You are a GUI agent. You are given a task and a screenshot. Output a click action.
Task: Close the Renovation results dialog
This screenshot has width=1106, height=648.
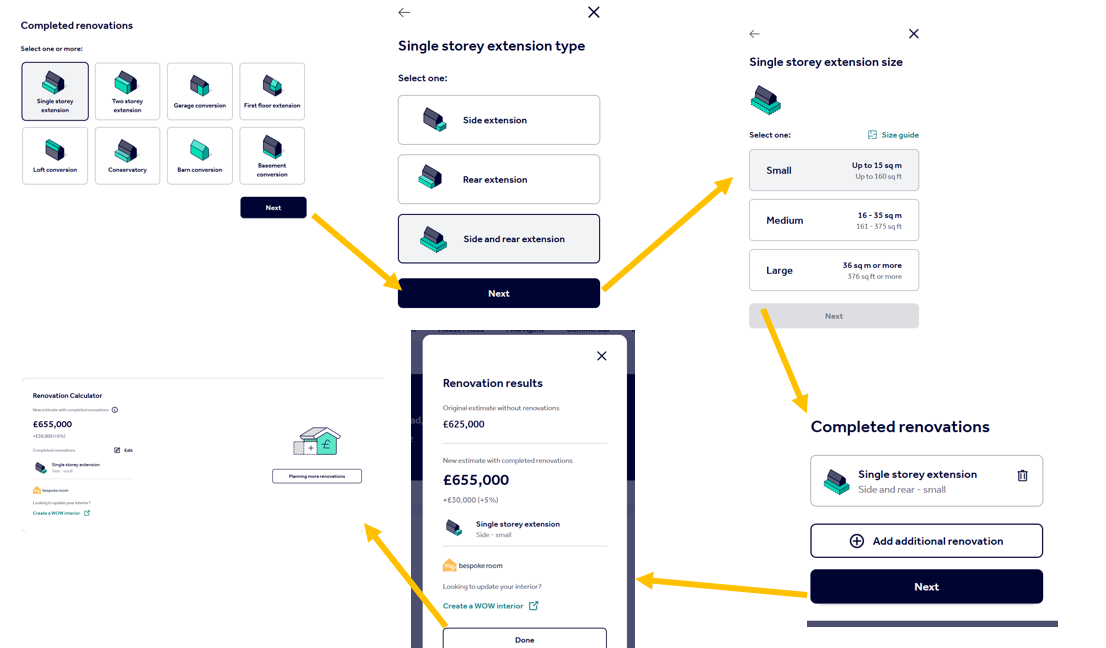(602, 356)
